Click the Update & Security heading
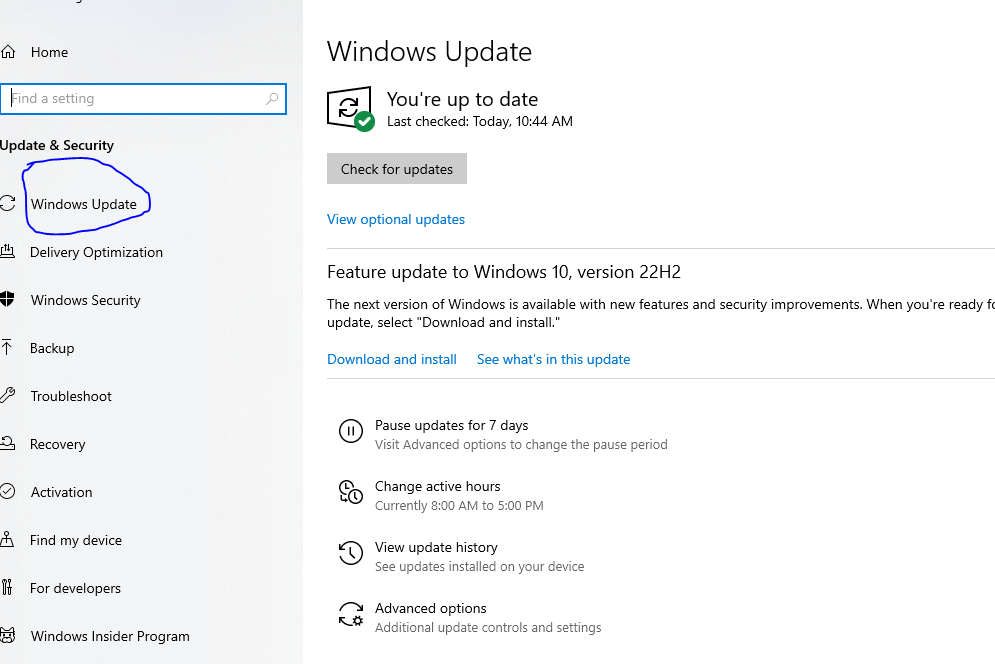 [57, 145]
